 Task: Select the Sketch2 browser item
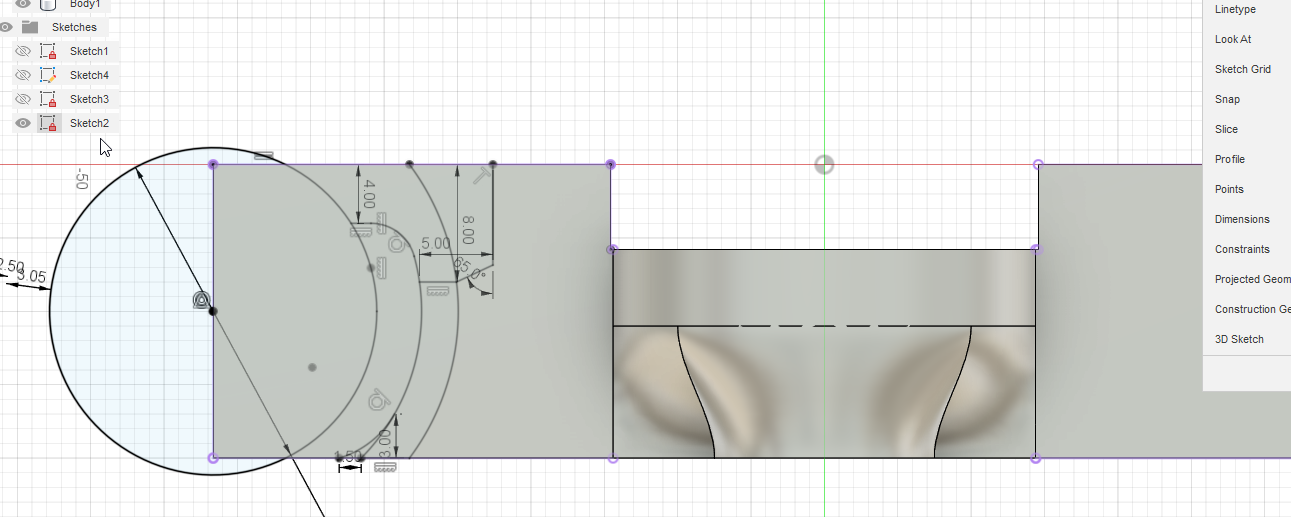click(x=89, y=123)
